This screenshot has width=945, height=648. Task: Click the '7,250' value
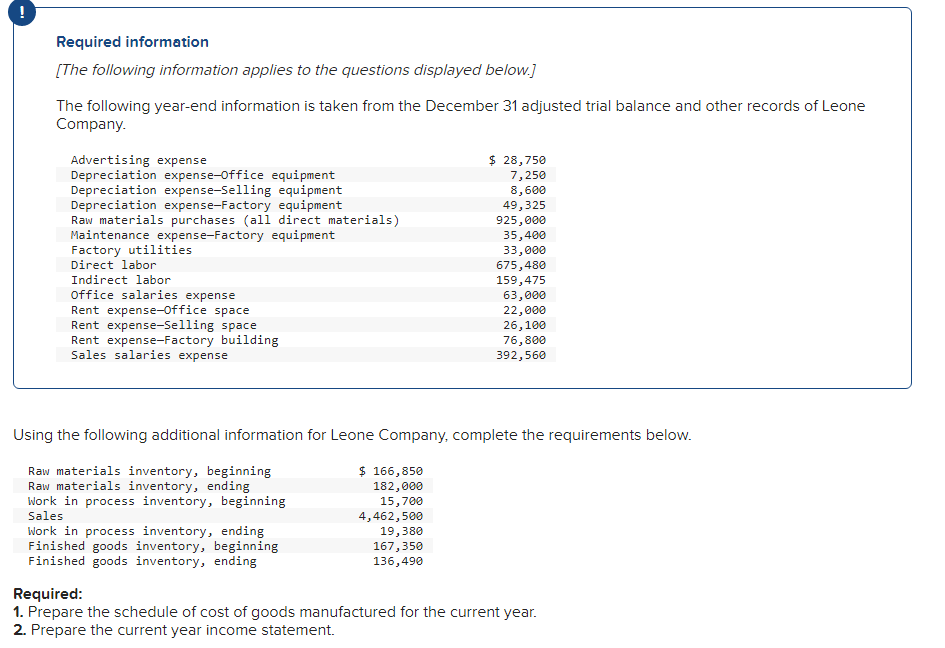(x=528, y=175)
